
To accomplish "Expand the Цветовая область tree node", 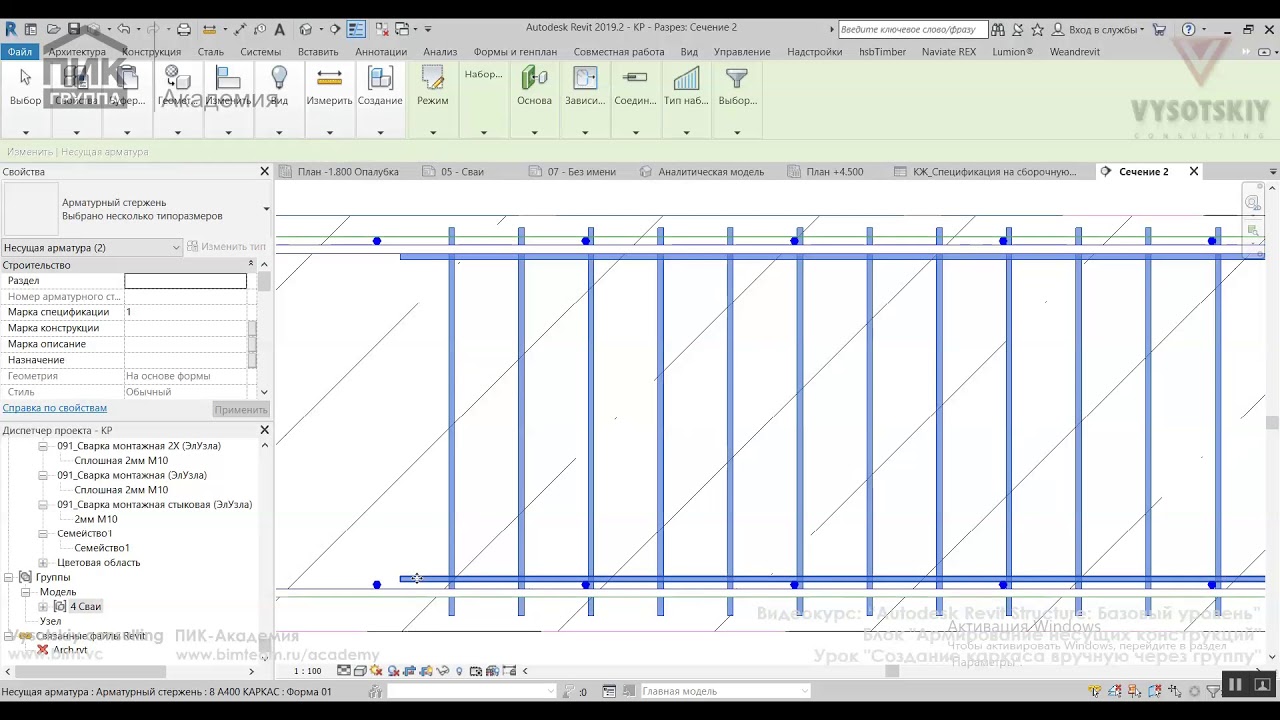I will (43, 563).
